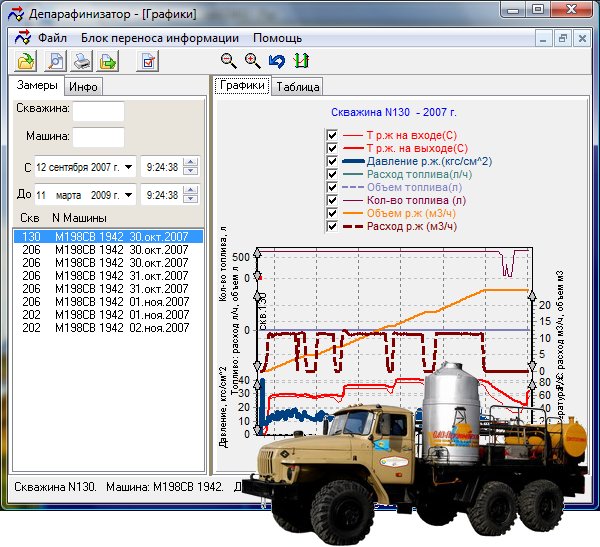
Task: Click the blue undo zoom arrow icon
Action: point(276,61)
